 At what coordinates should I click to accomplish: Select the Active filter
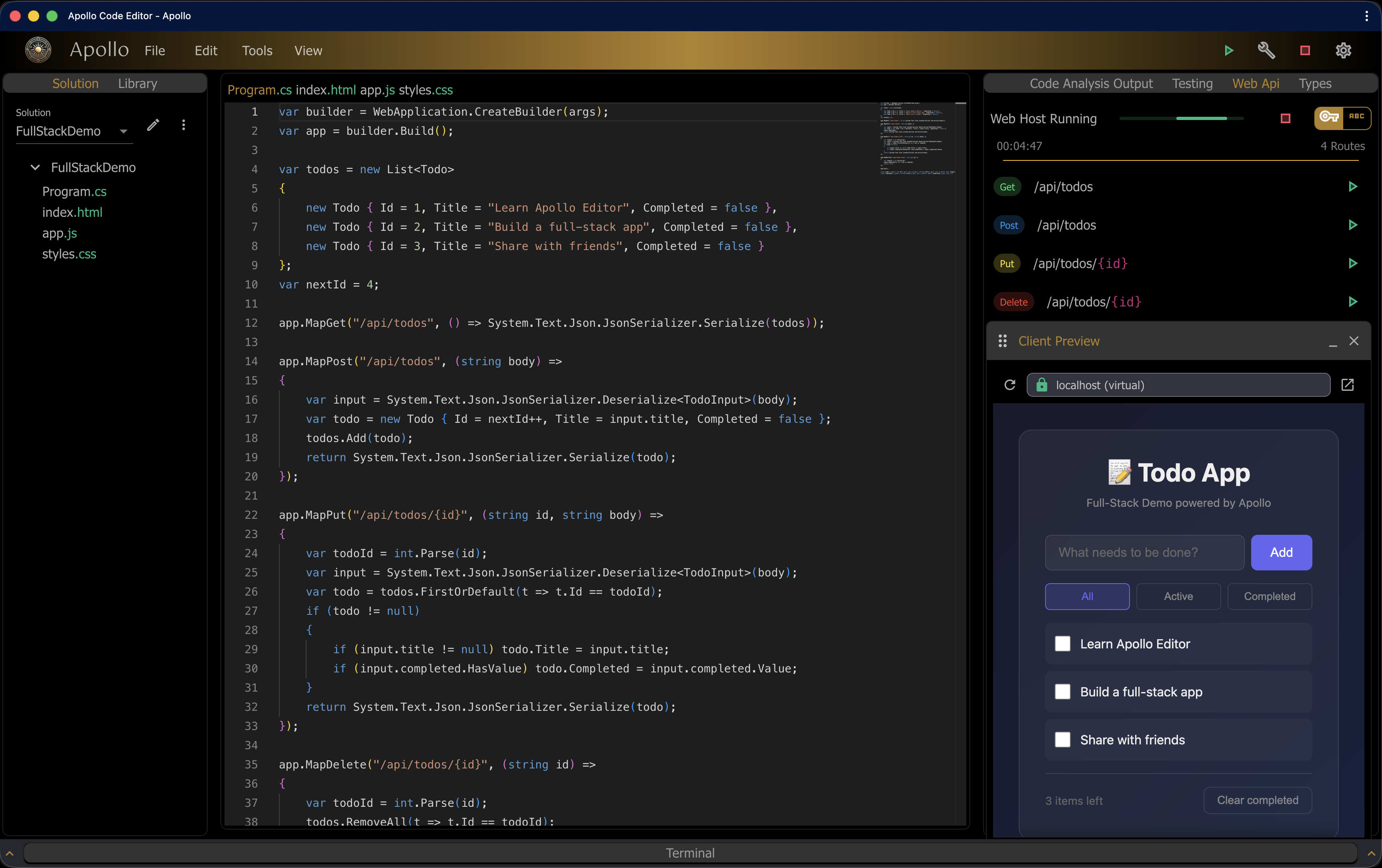(x=1178, y=597)
